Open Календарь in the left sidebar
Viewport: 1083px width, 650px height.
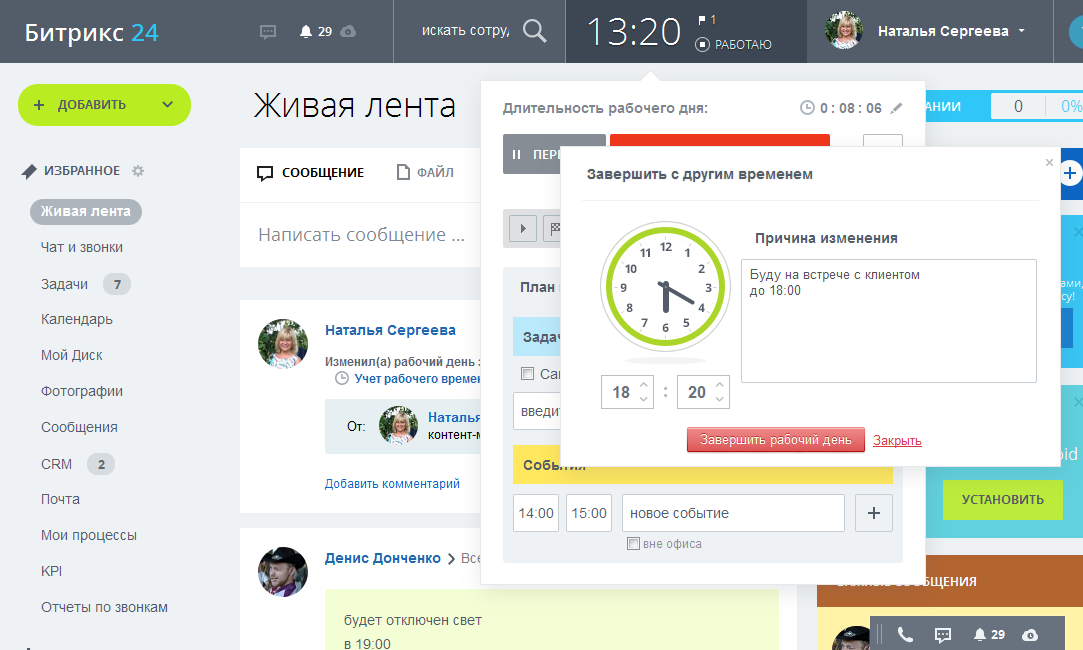click(x=76, y=319)
